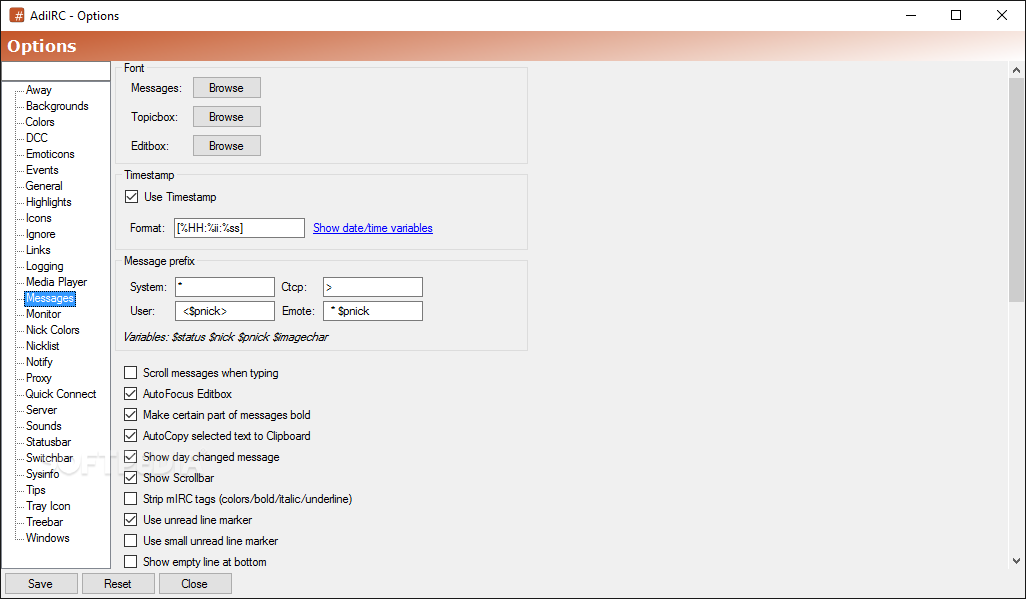This screenshot has width=1026, height=599.
Task: Browse for the Messages font
Action: pyautogui.click(x=226, y=88)
